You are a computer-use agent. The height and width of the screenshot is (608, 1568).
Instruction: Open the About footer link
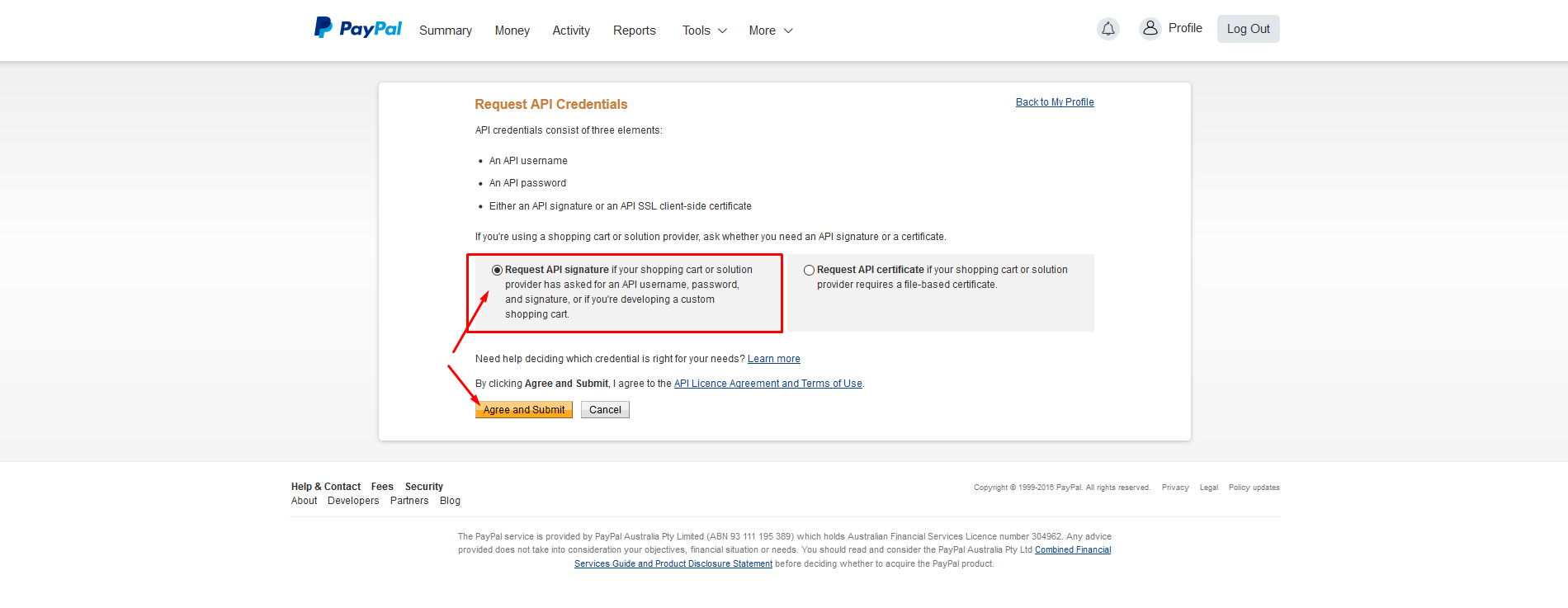(x=304, y=501)
